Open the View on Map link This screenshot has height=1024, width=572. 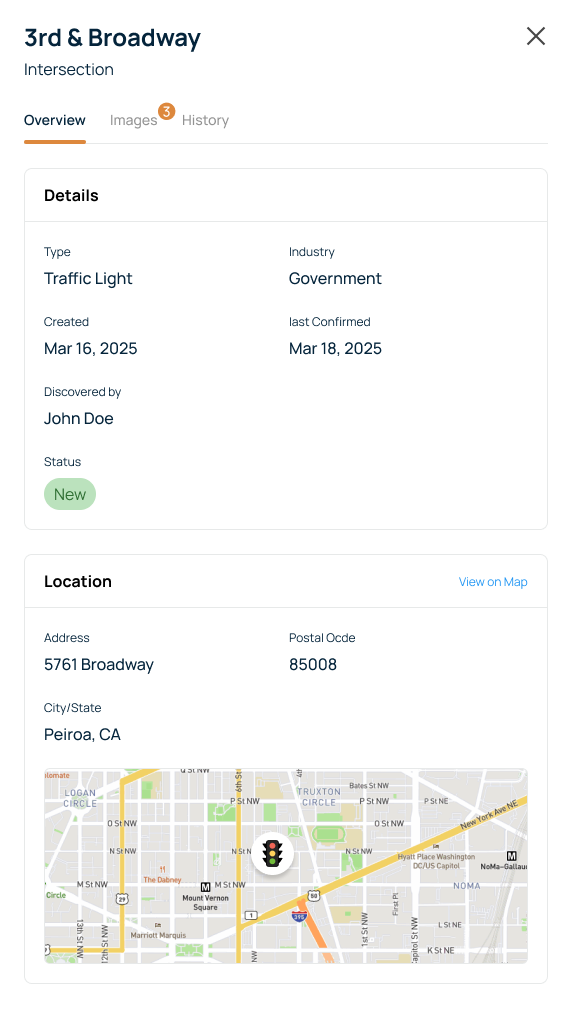point(493,582)
